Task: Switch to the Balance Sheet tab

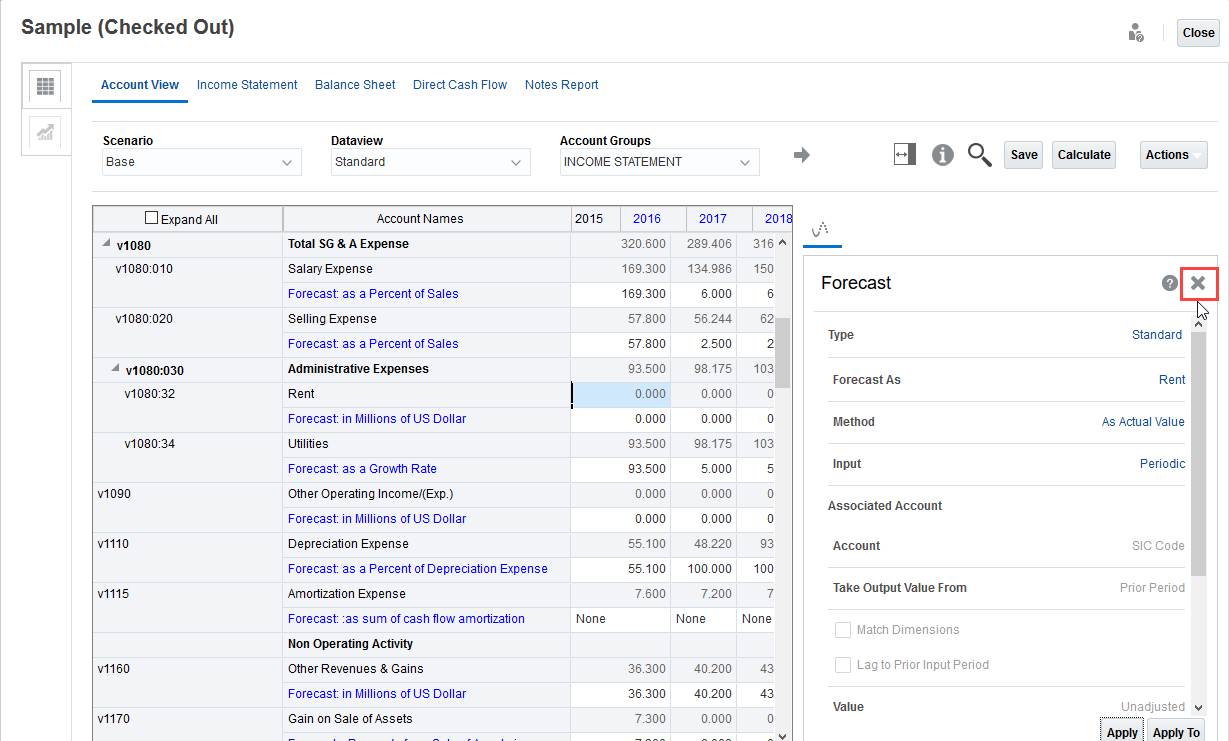Action: [x=355, y=85]
